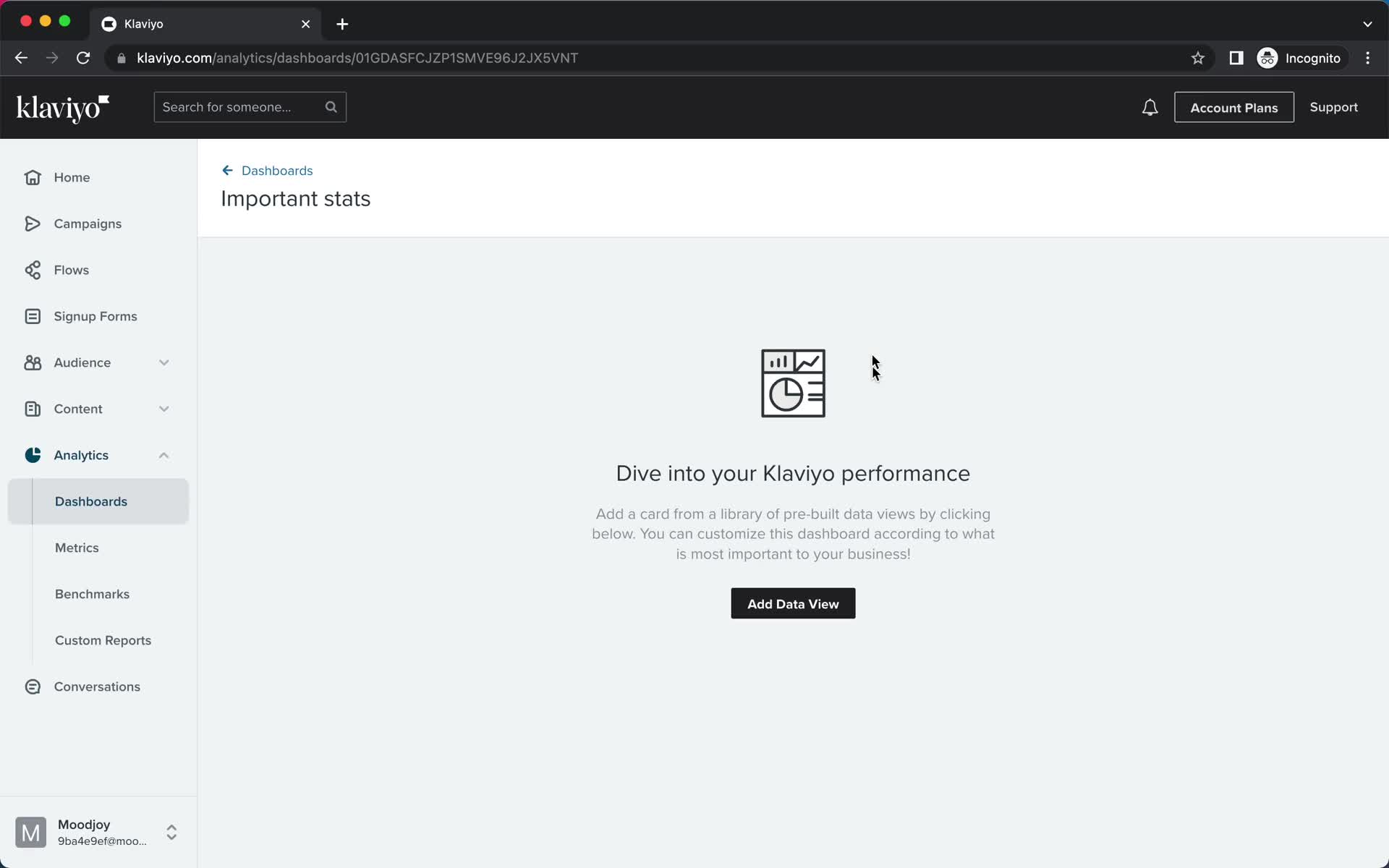Image resolution: width=1389 pixels, height=868 pixels.
Task: Collapse the Analytics menu chevron
Action: point(164,455)
